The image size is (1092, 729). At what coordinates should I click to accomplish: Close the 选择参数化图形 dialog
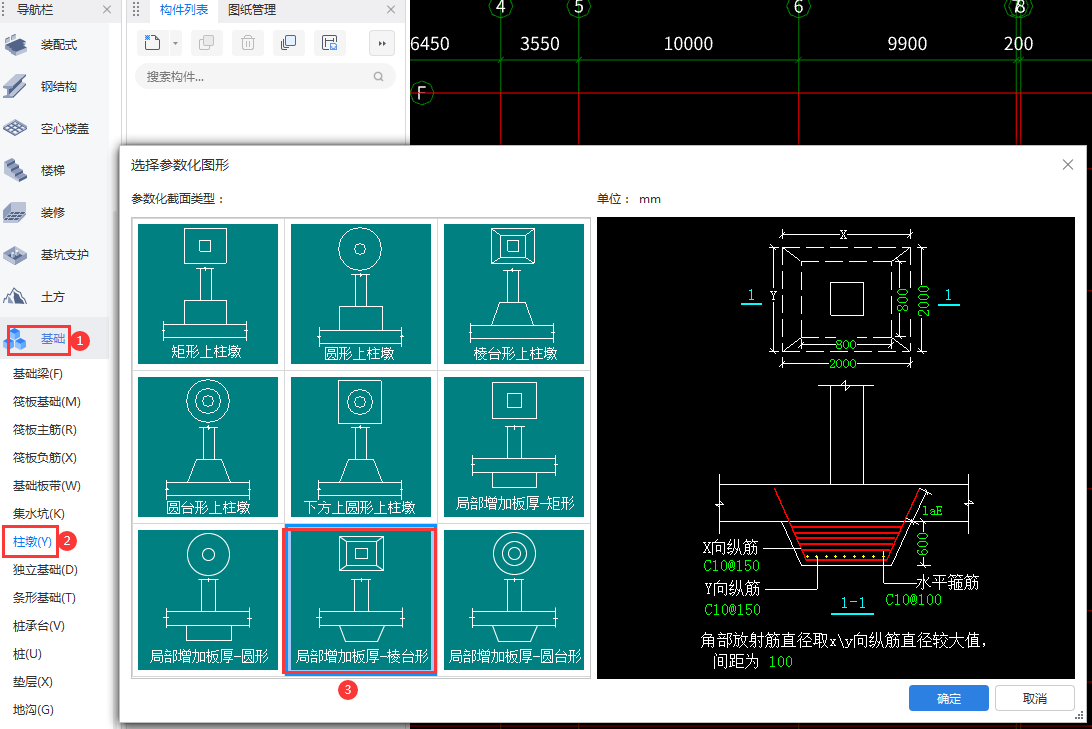tap(1068, 164)
